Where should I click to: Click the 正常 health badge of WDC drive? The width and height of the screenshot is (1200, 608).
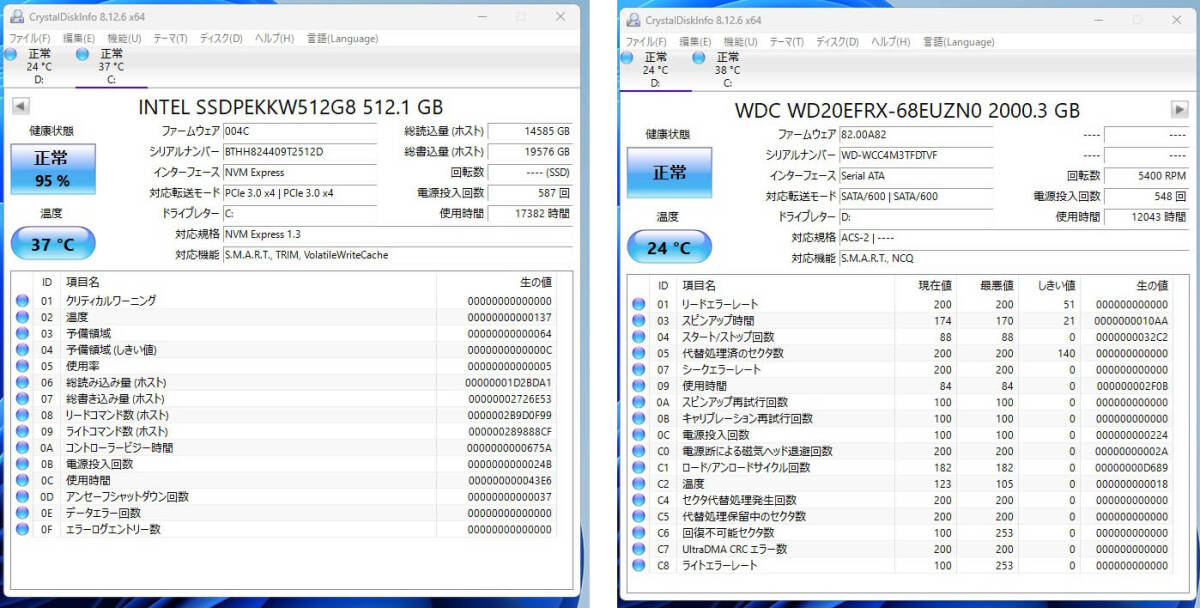(668, 172)
